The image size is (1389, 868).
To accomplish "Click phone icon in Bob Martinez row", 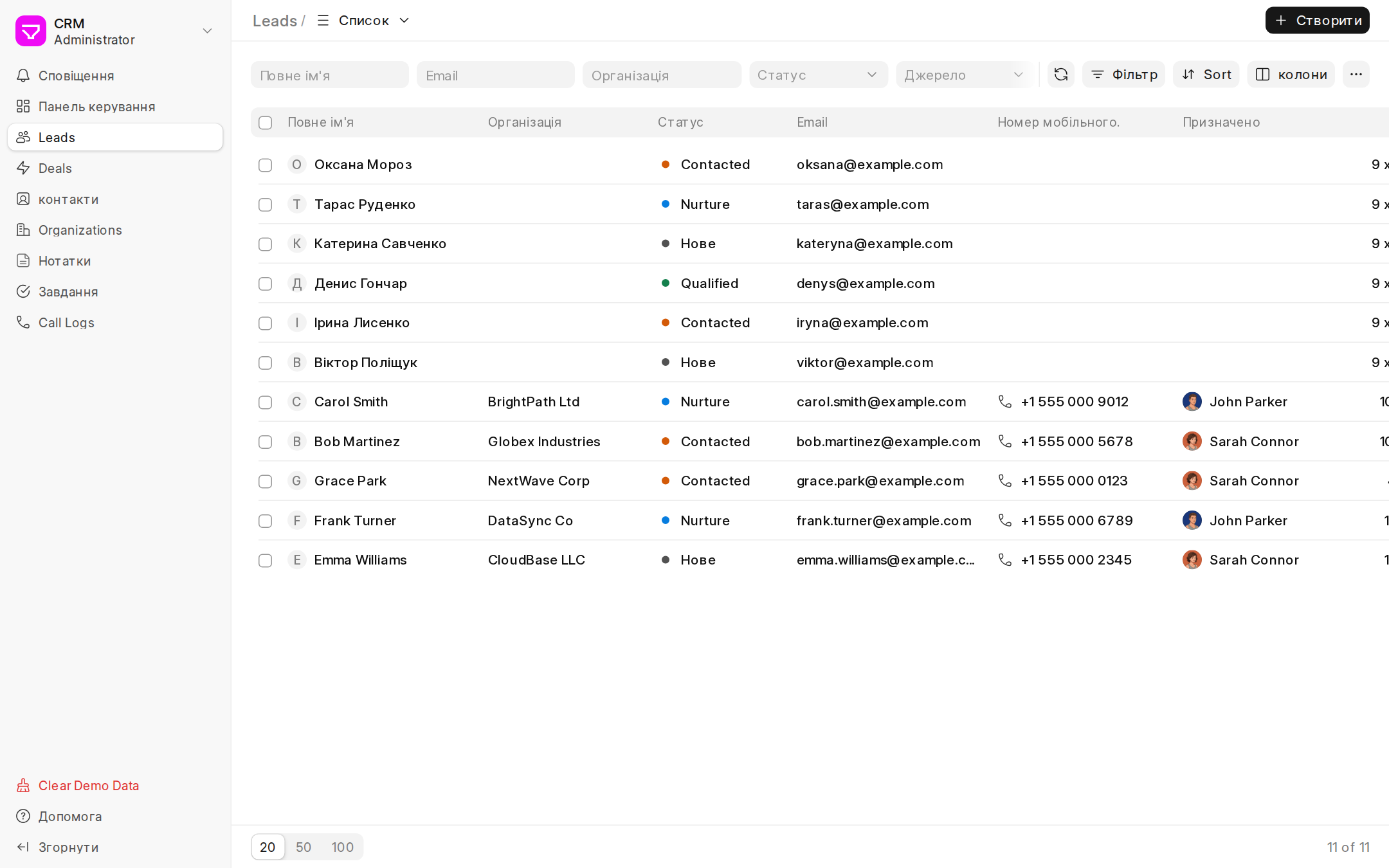I will tap(1005, 442).
